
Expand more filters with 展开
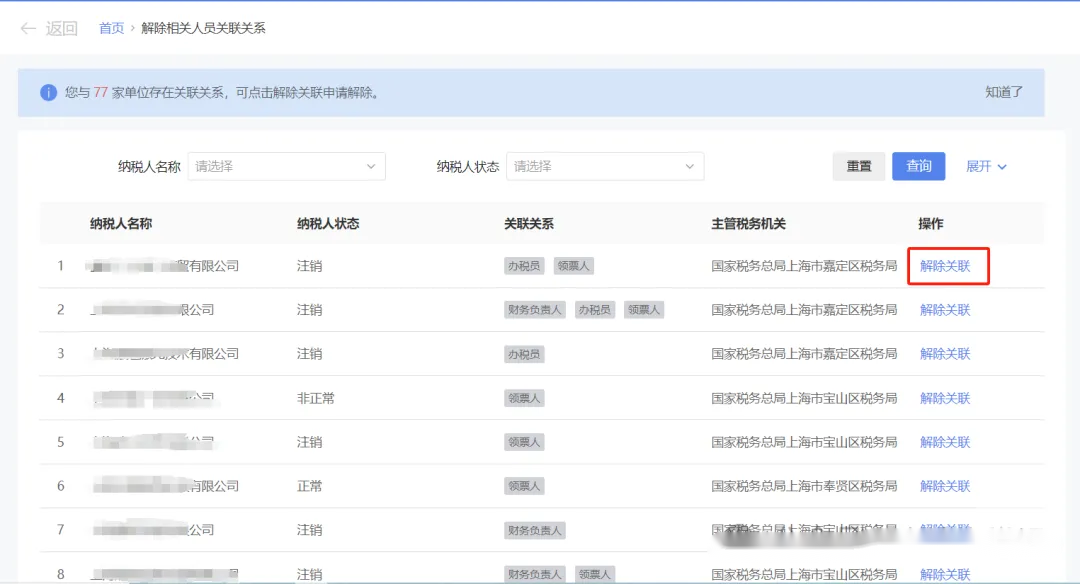pos(986,166)
